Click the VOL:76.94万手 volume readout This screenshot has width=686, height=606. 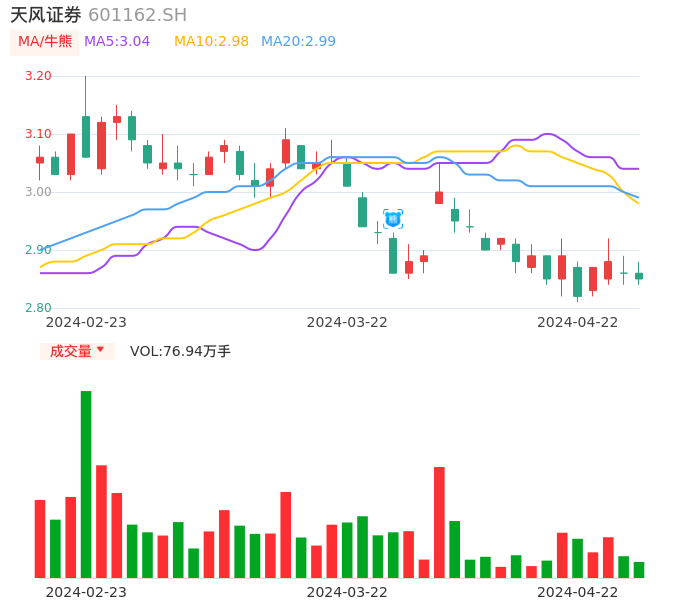coord(180,351)
